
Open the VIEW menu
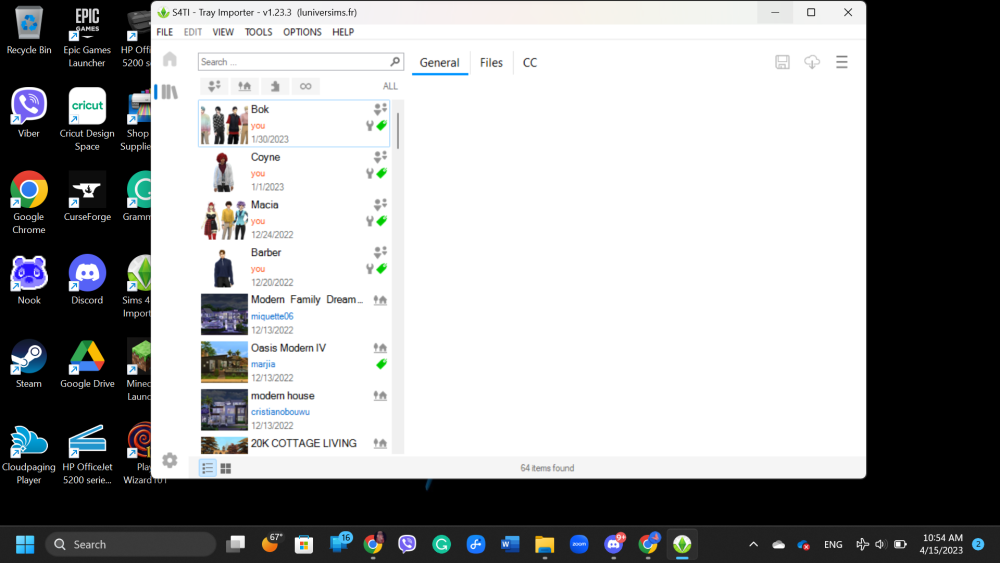coord(223,32)
